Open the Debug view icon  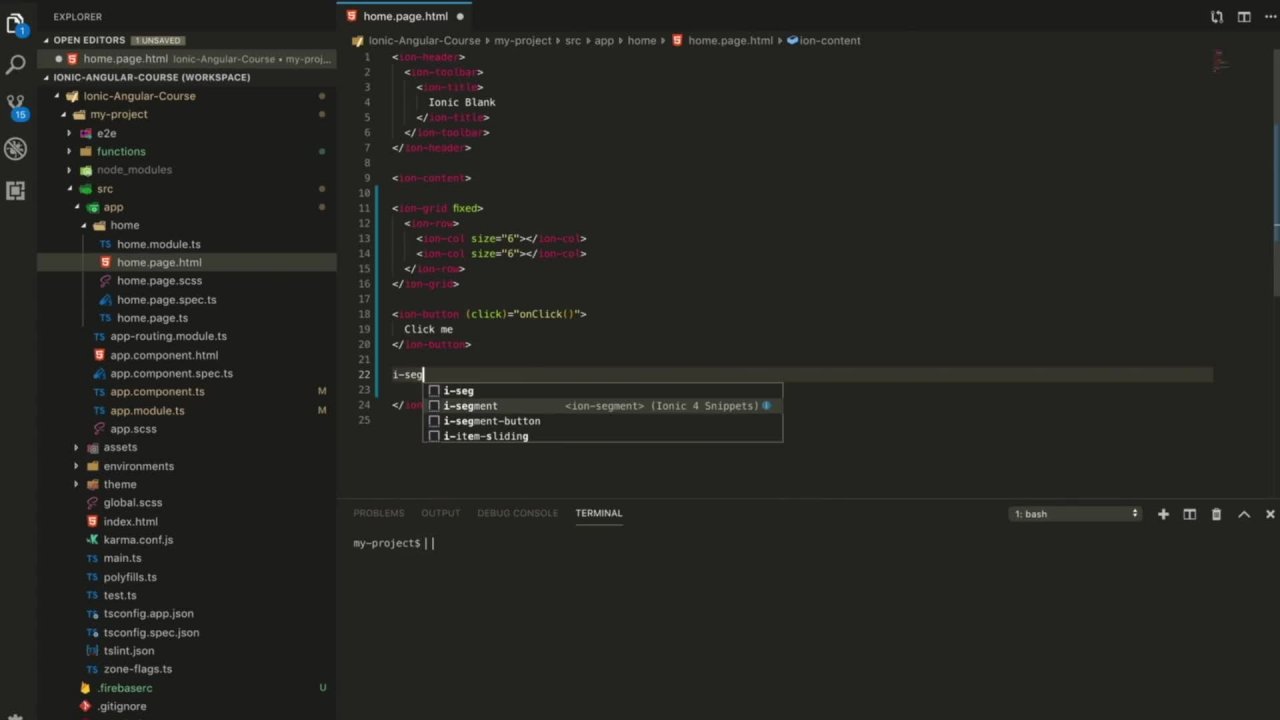pyautogui.click(x=15, y=148)
